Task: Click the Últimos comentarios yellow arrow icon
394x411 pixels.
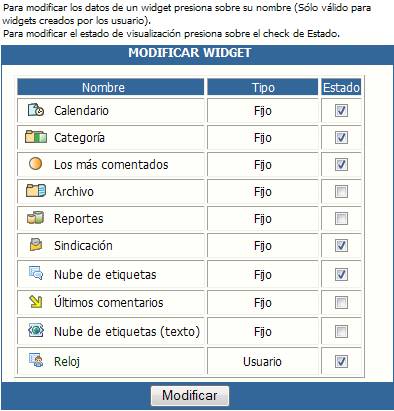Action: [36, 302]
